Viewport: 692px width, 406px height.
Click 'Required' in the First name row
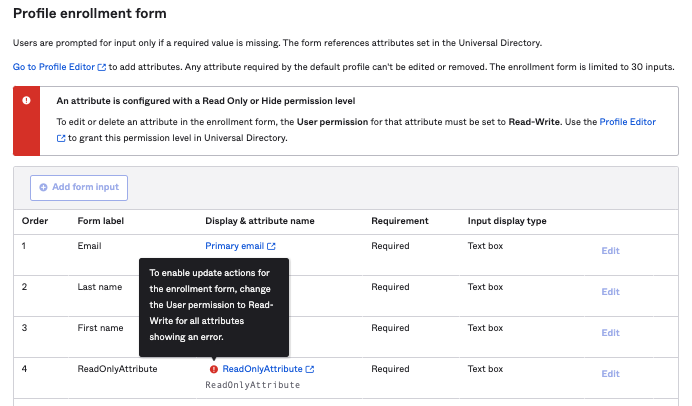[x=390, y=328]
